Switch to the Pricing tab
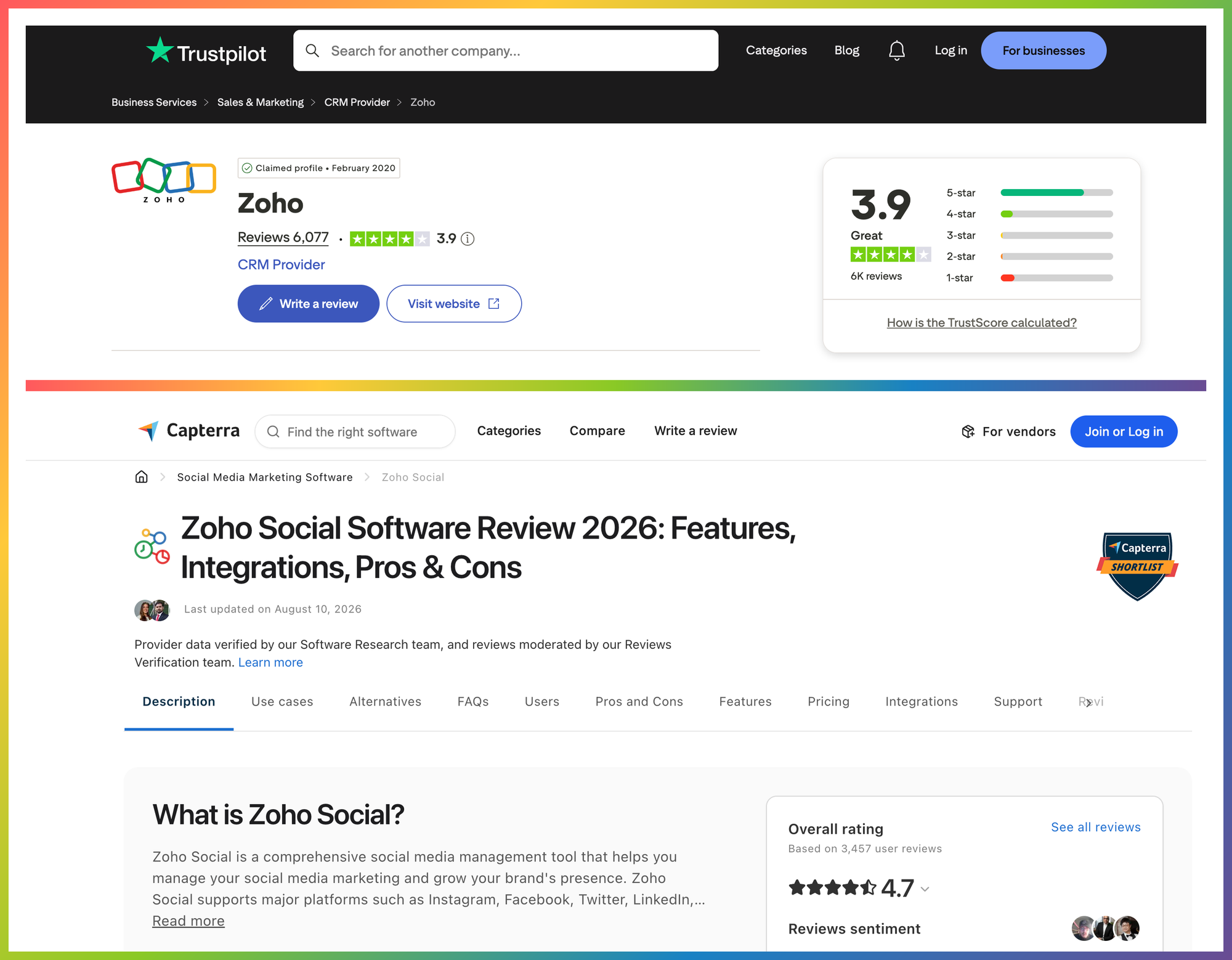This screenshot has width=1232, height=960. tap(829, 702)
